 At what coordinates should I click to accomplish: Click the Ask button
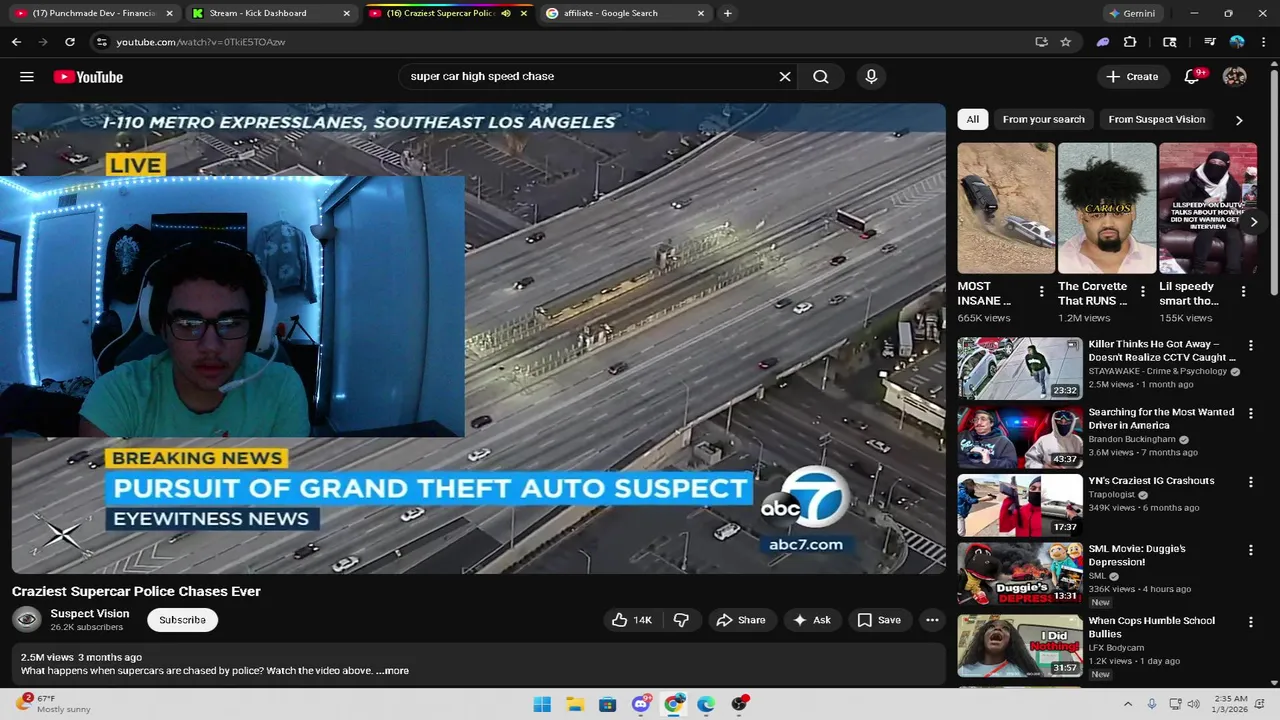click(x=812, y=620)
